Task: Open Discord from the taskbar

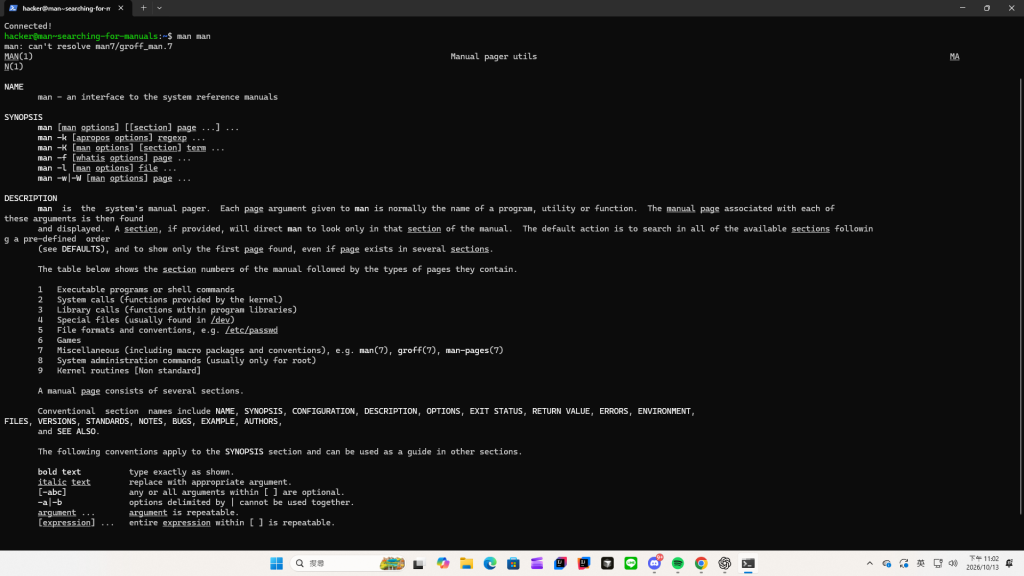Action: [x=654, y=564]
